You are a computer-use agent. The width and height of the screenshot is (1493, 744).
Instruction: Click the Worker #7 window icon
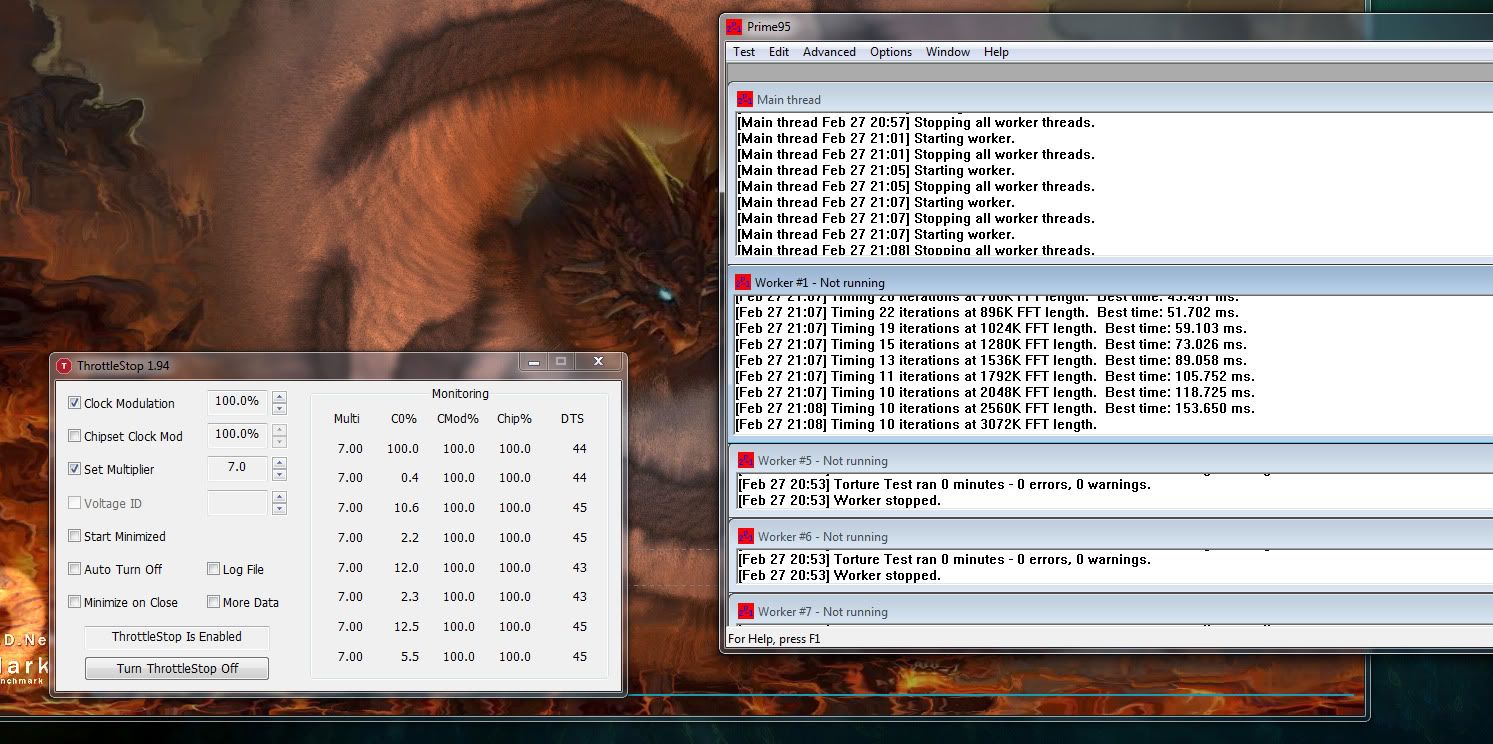click(746, 611)
